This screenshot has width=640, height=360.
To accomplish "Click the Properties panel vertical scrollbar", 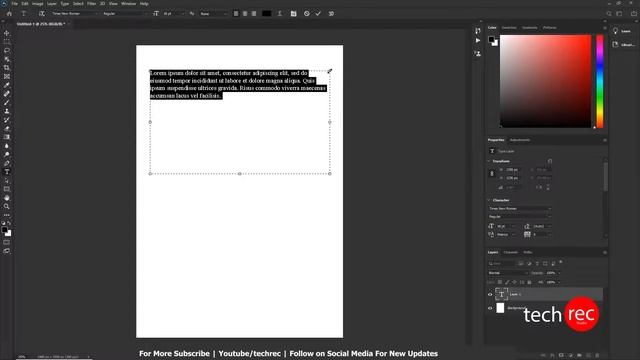I will coord(605,176).
